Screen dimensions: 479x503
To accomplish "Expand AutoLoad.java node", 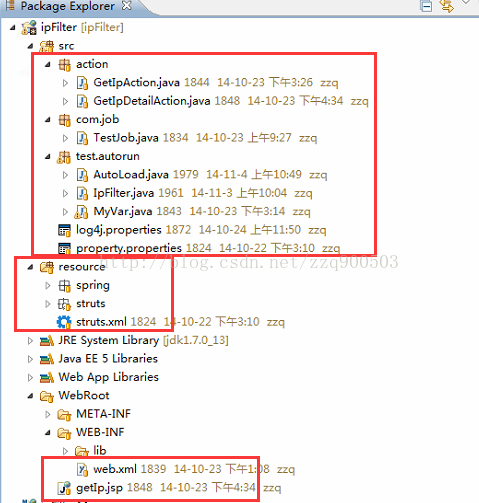I will point(65,175).
